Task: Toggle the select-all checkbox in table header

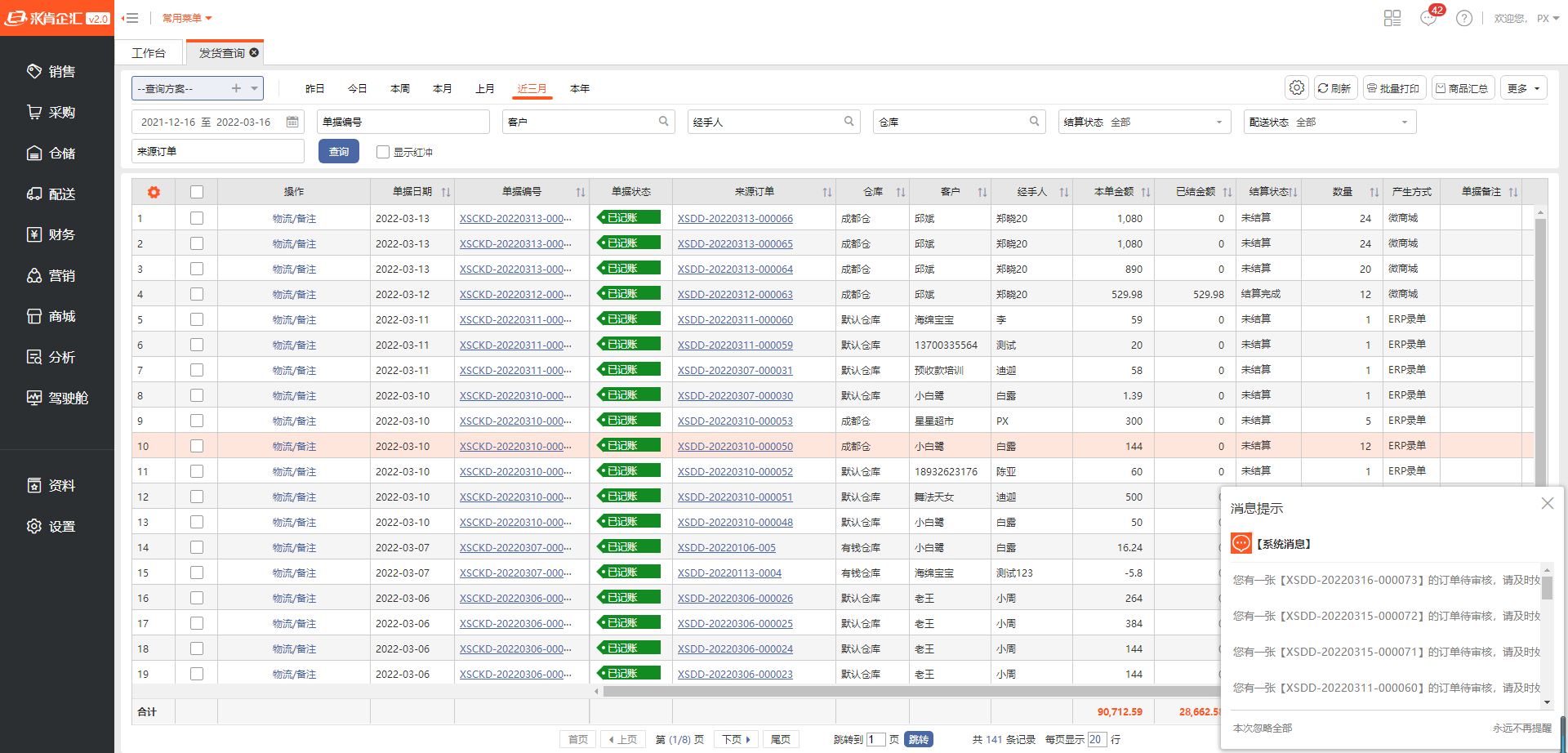Action: point(196,192)
